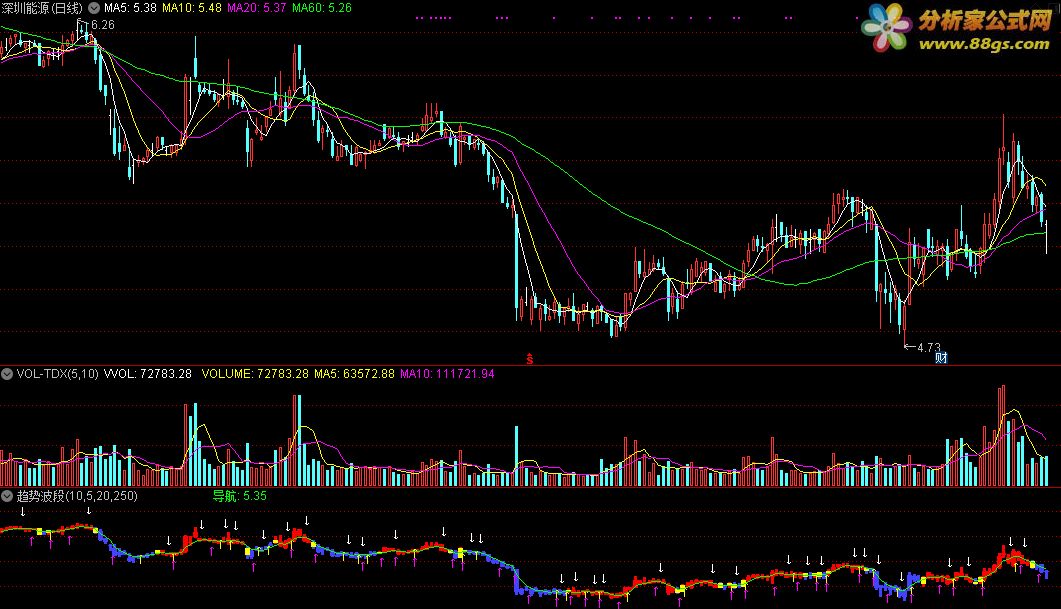Viewport: 1061px width, 609px height.
Task: Select the MA20: 5.37 label
Action: tap(256, 8)
